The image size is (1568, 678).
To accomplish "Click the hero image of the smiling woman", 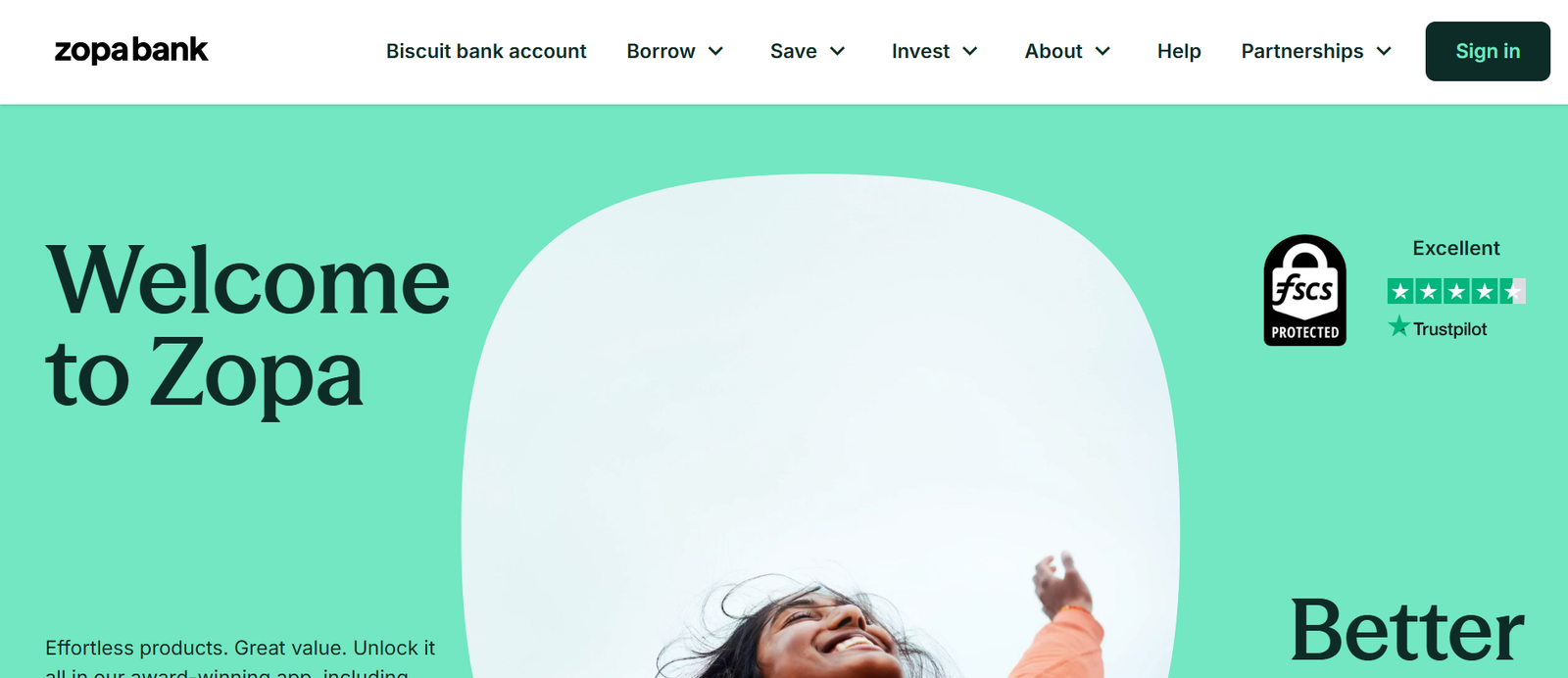I will (821, 426).
